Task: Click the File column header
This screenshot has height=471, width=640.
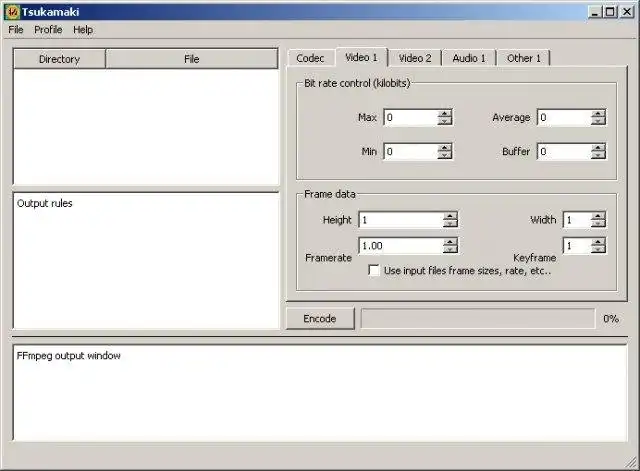Action: [191, 59]
